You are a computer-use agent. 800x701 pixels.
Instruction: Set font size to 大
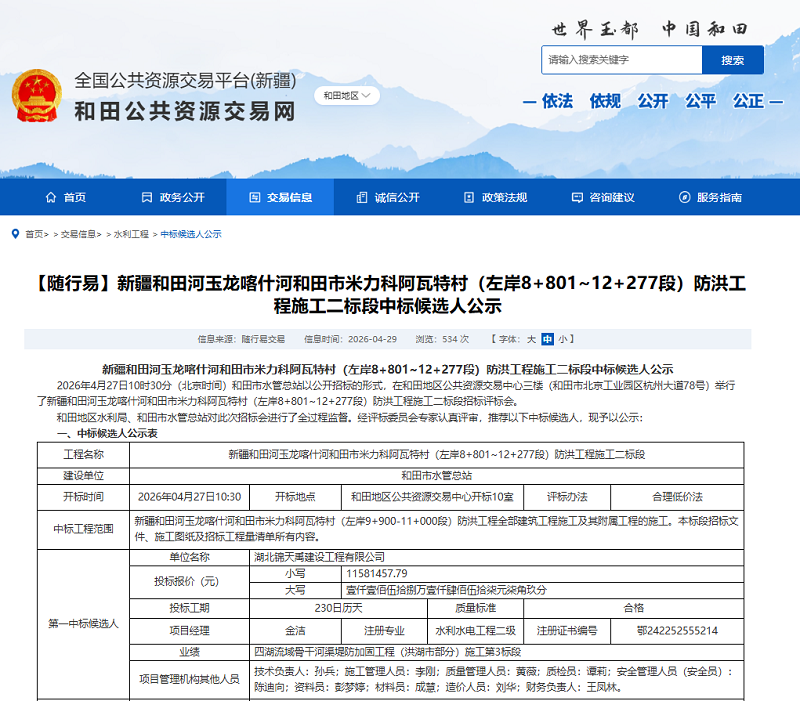pos(531,339)
